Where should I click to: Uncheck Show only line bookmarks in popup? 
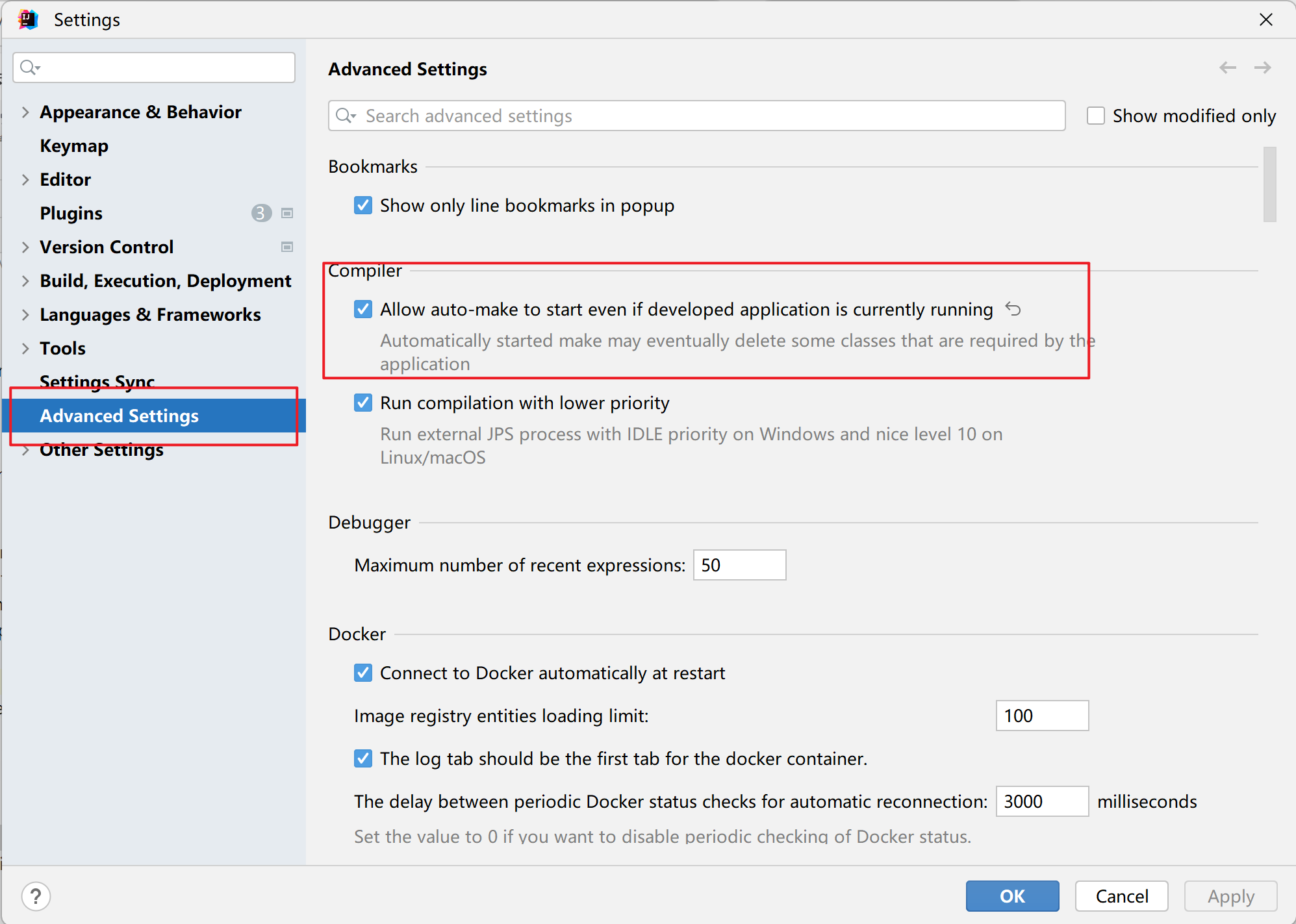pos(363,205)
